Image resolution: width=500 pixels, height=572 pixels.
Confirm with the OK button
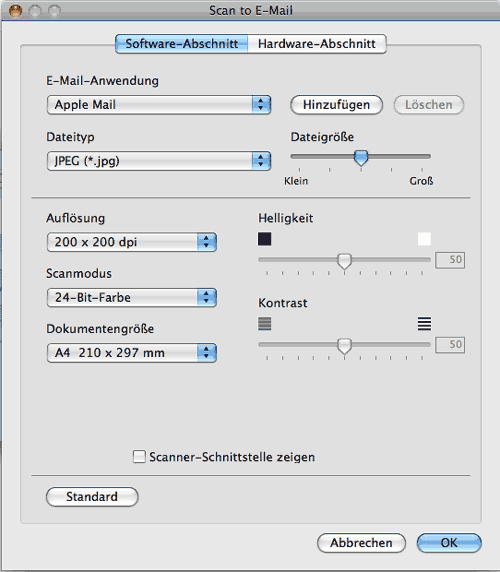click(x=449, y=543)
